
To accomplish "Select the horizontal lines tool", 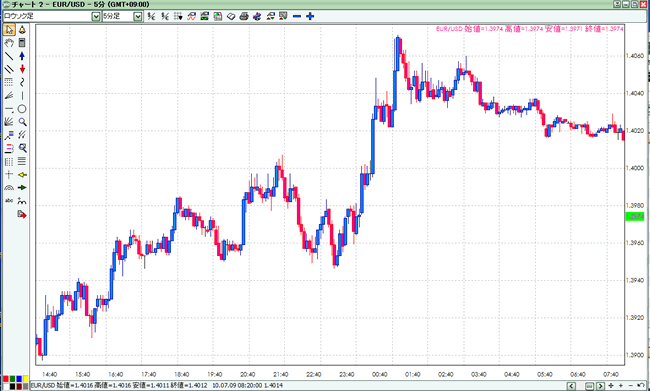I will point(22,161).
